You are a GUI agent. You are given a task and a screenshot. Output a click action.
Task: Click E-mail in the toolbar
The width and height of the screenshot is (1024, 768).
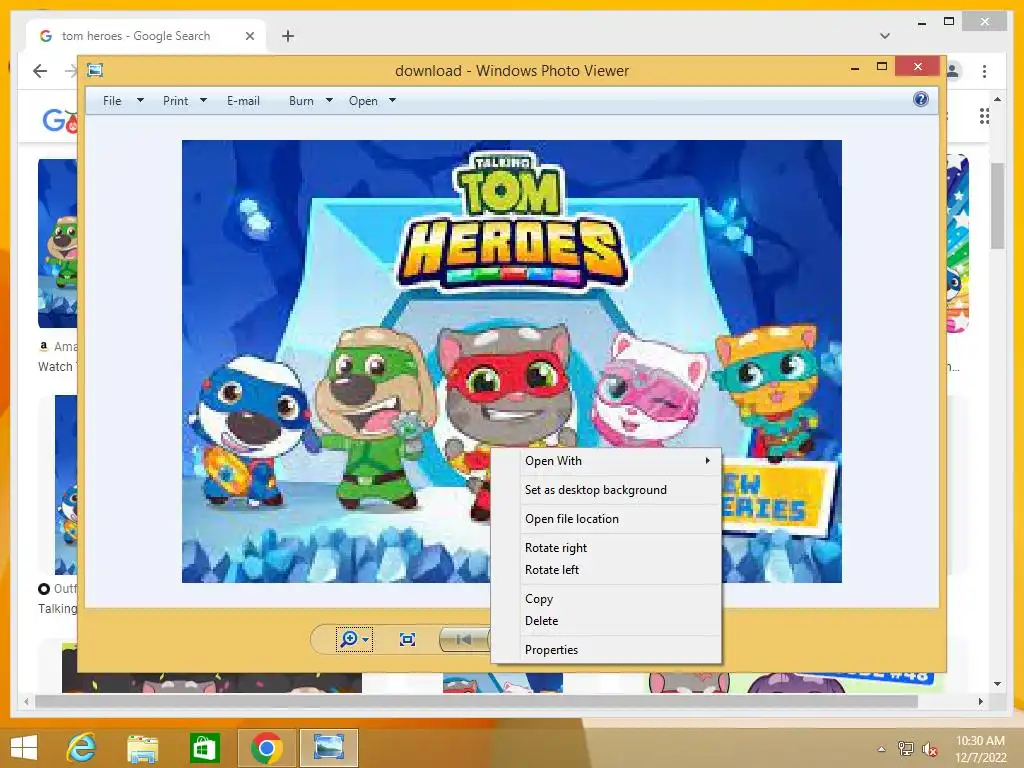243,101
